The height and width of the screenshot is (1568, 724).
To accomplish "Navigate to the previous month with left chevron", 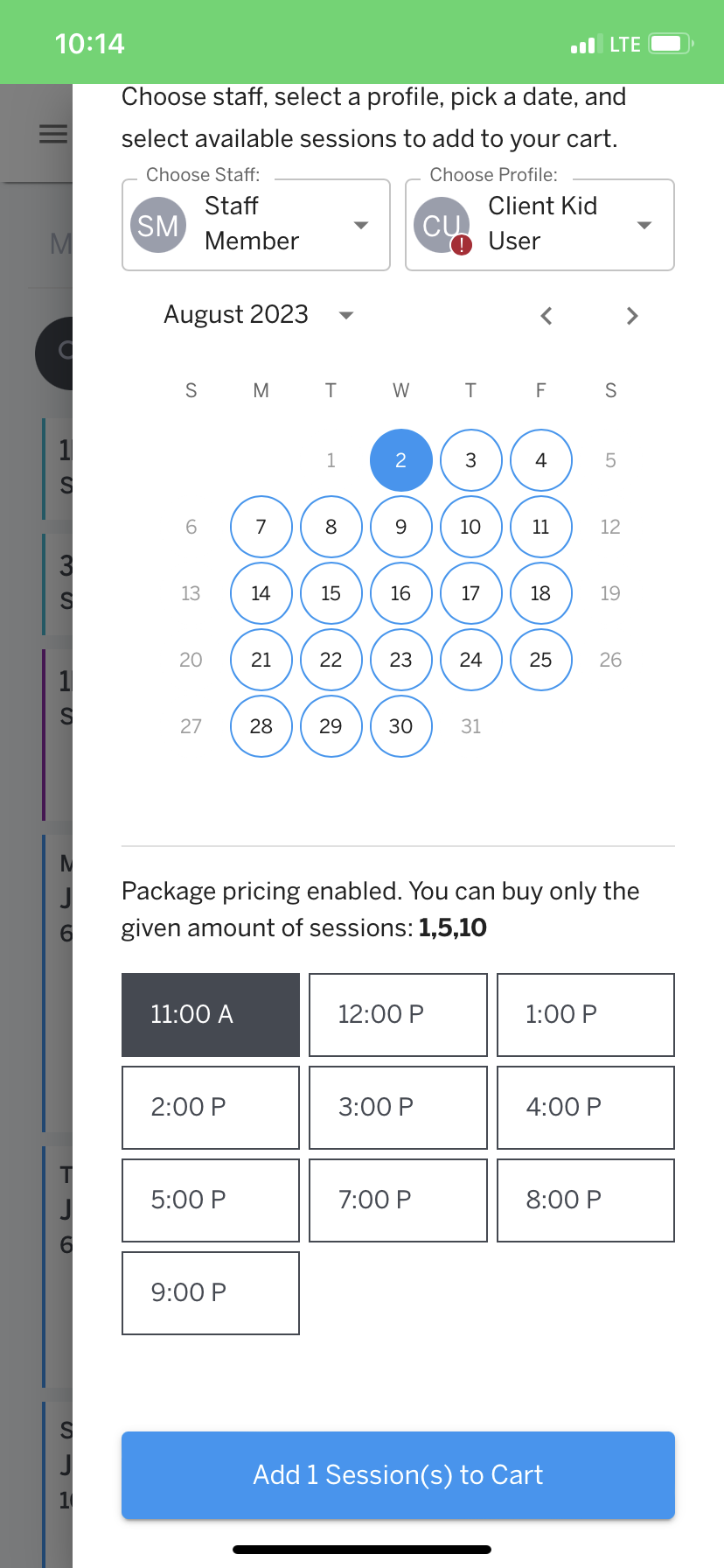I will click(x=546, y=316).
